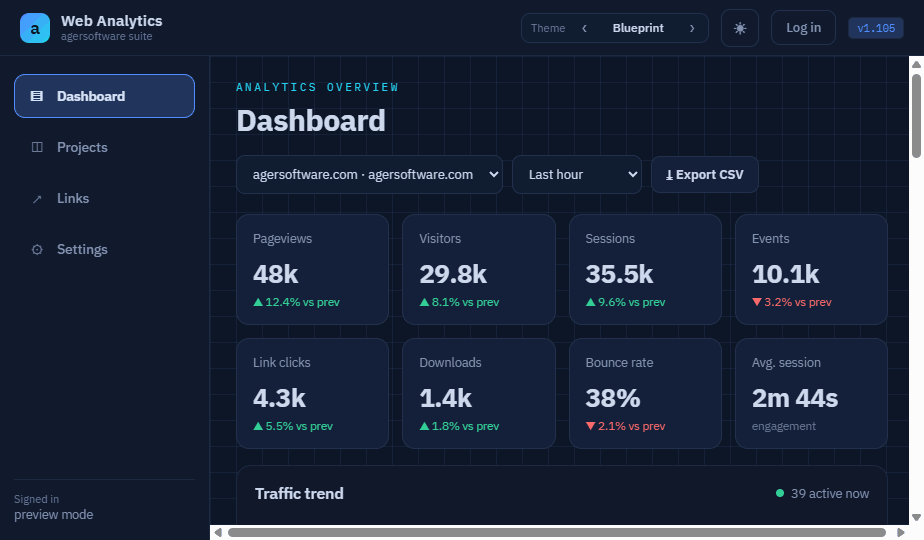
Task: Switch to previous theme with left chevron
Action: tap(585, 28)
